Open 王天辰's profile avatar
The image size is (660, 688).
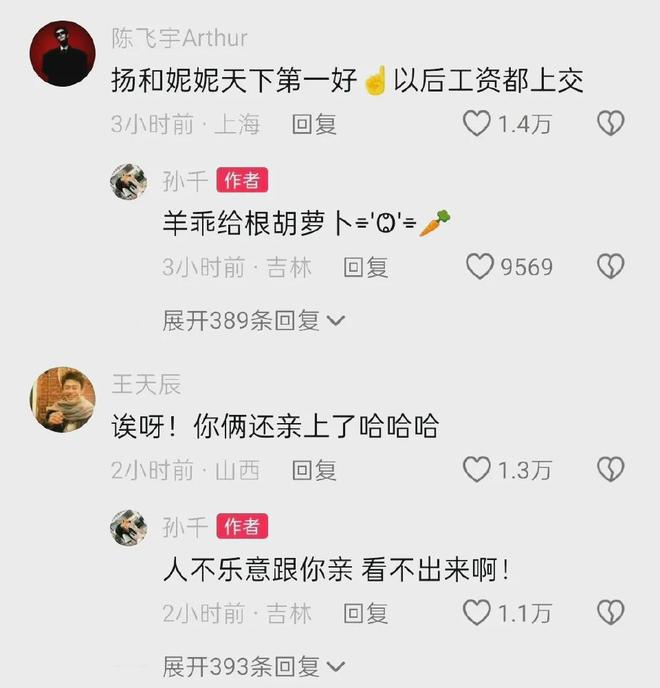click(x=63, y=400)
